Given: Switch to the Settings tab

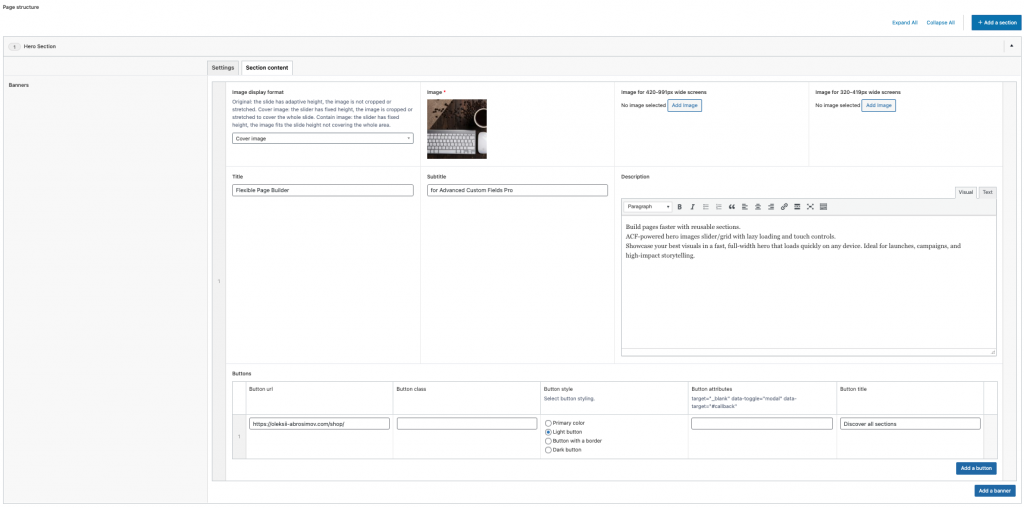Looking at the screenshot, I should (223, 68).
